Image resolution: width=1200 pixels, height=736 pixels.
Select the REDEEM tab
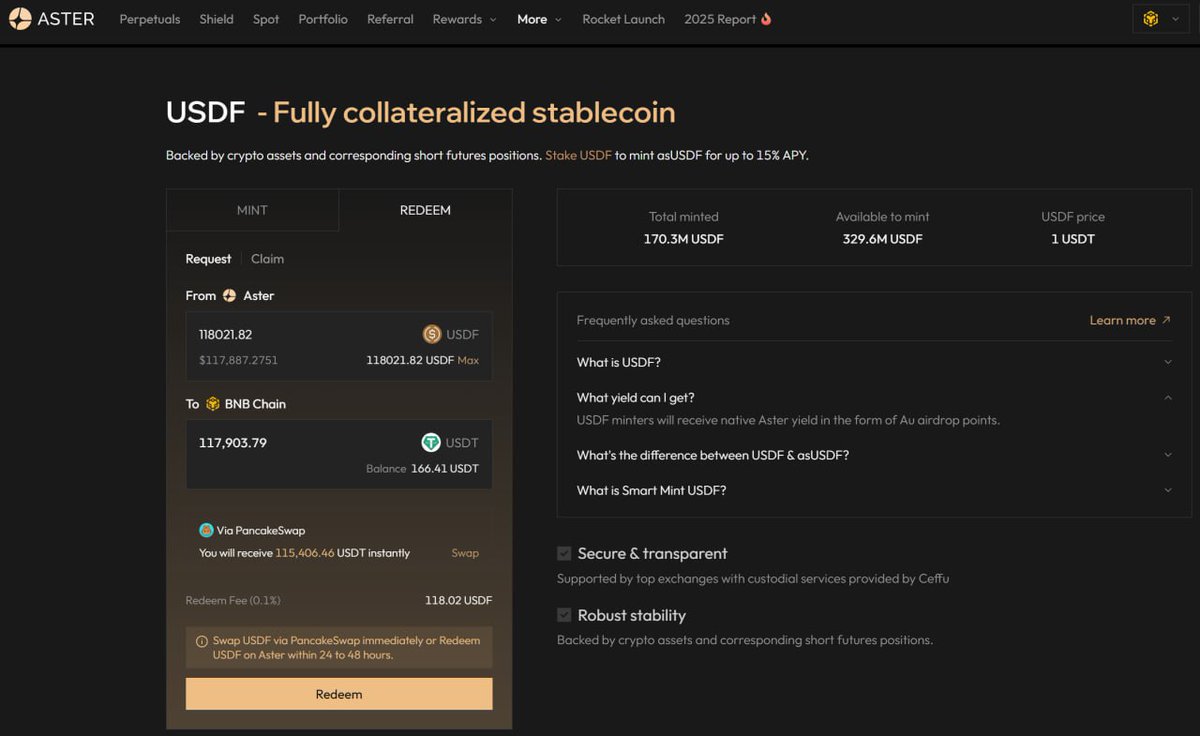point(425,210)
